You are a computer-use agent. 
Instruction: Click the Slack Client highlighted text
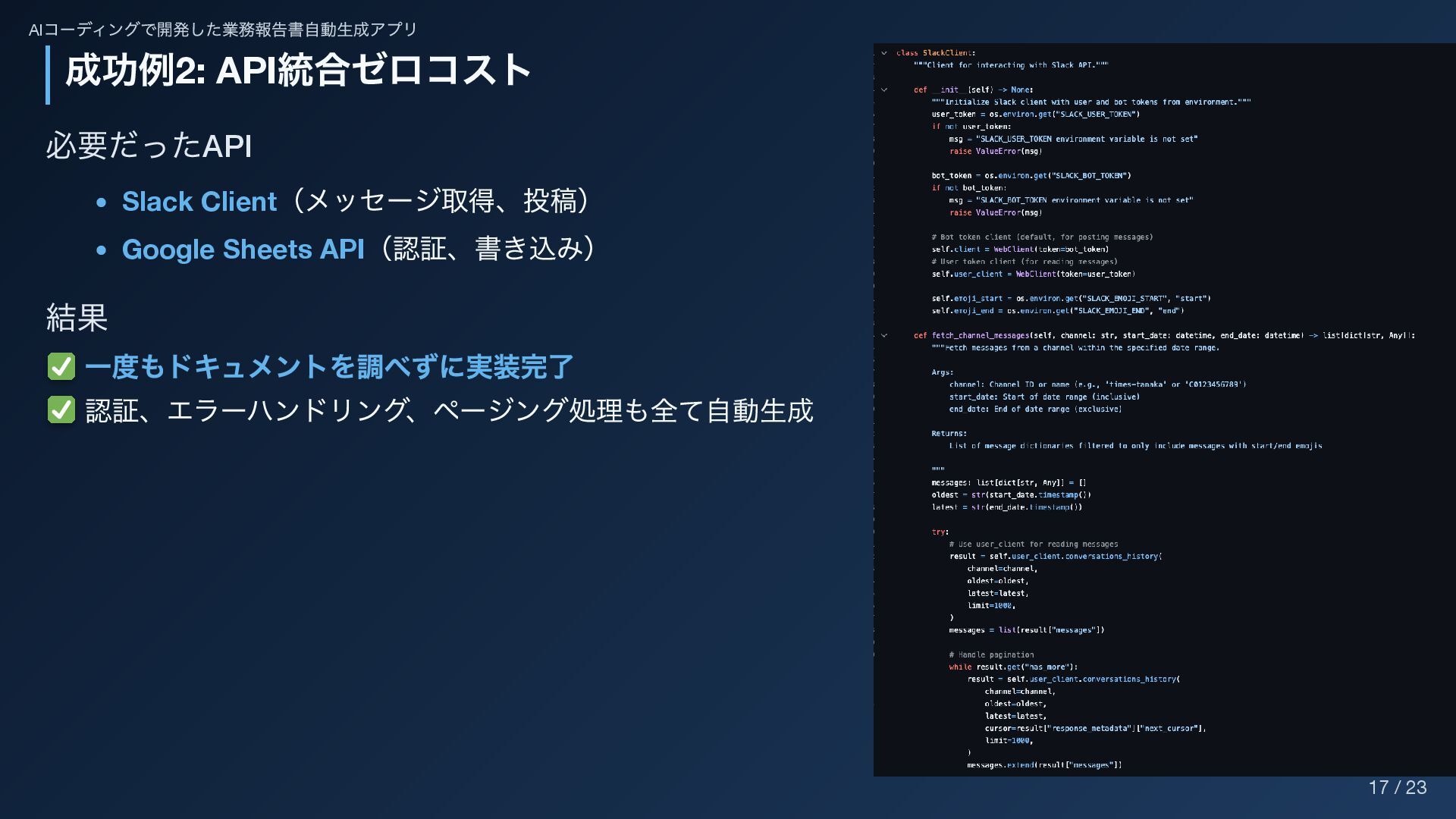199,202
